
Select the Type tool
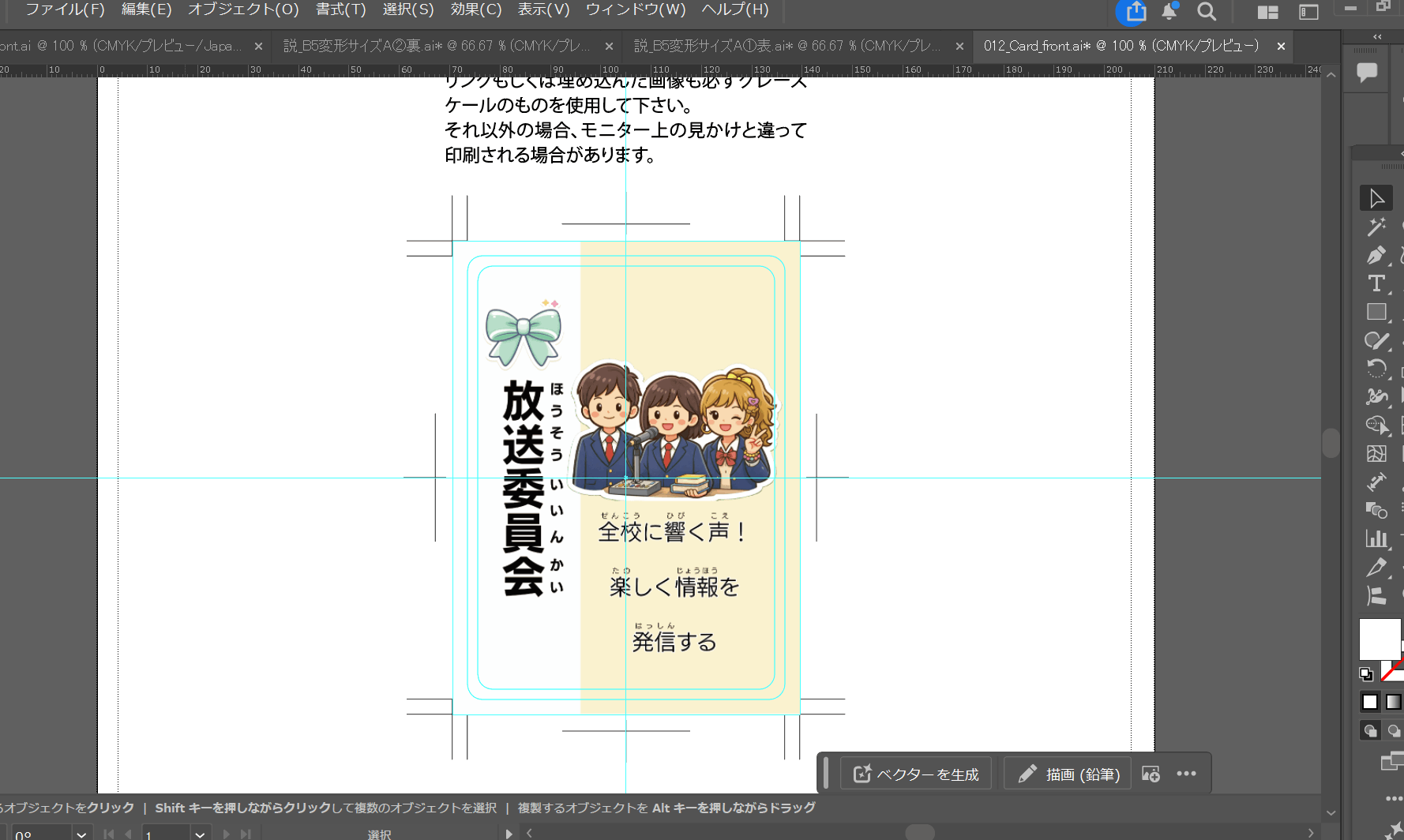point(1376,283)
